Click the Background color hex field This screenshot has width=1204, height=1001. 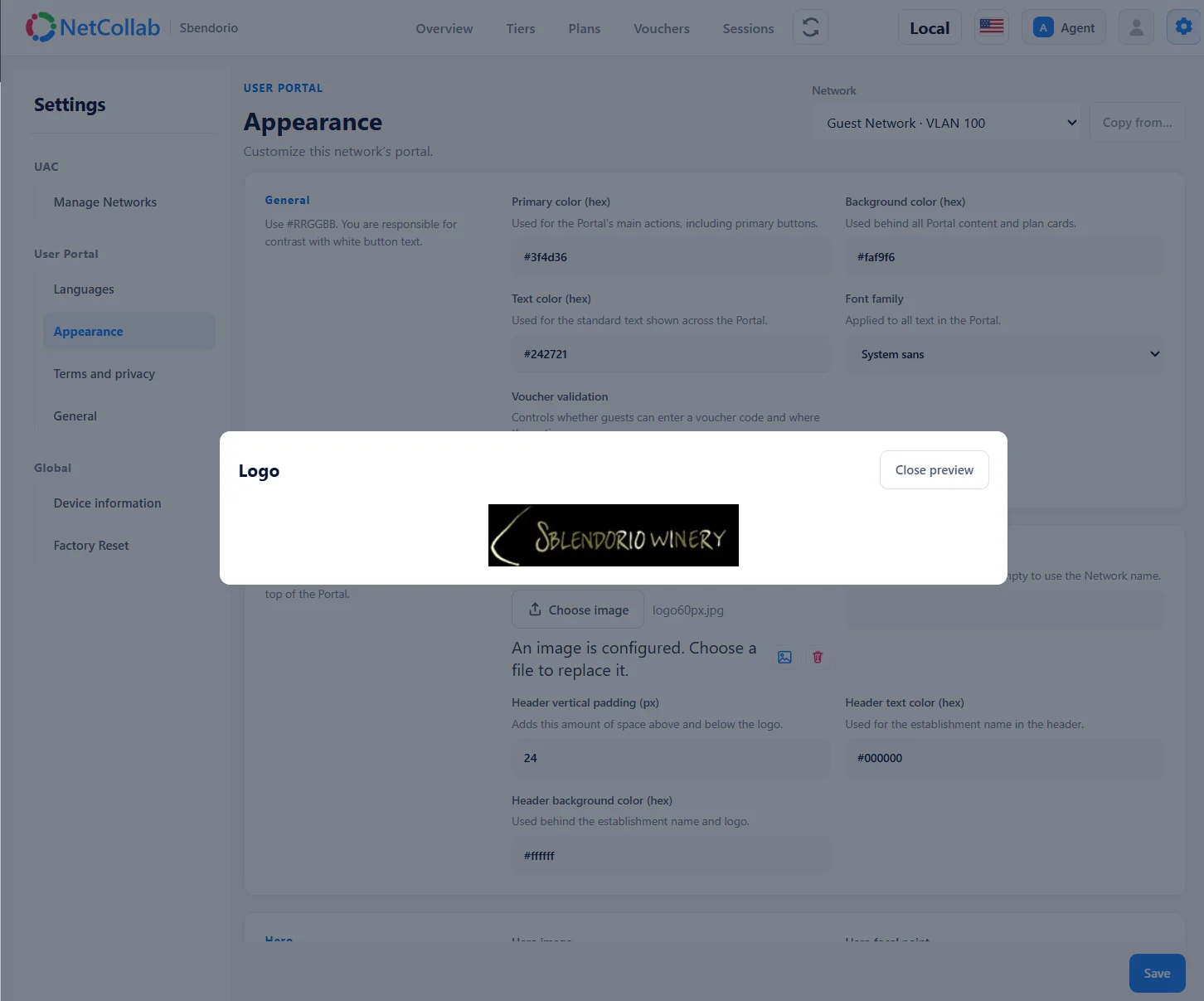pyautogui.click(x=1004, y=257)
